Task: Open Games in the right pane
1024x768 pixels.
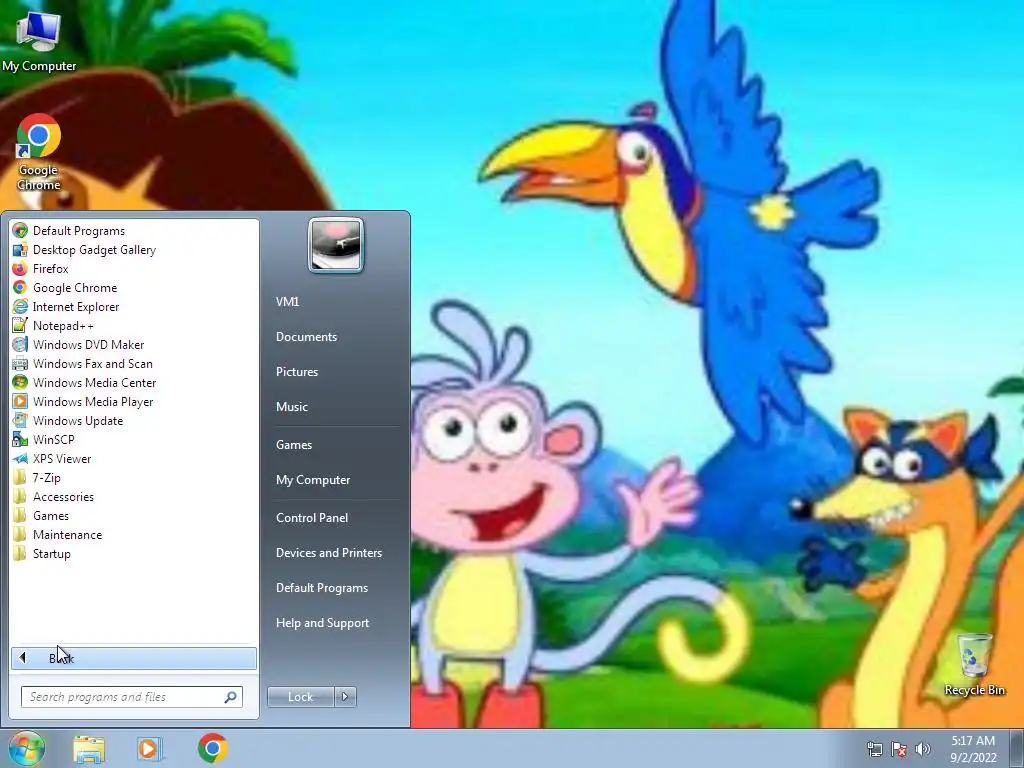Action: pos(294,445)
